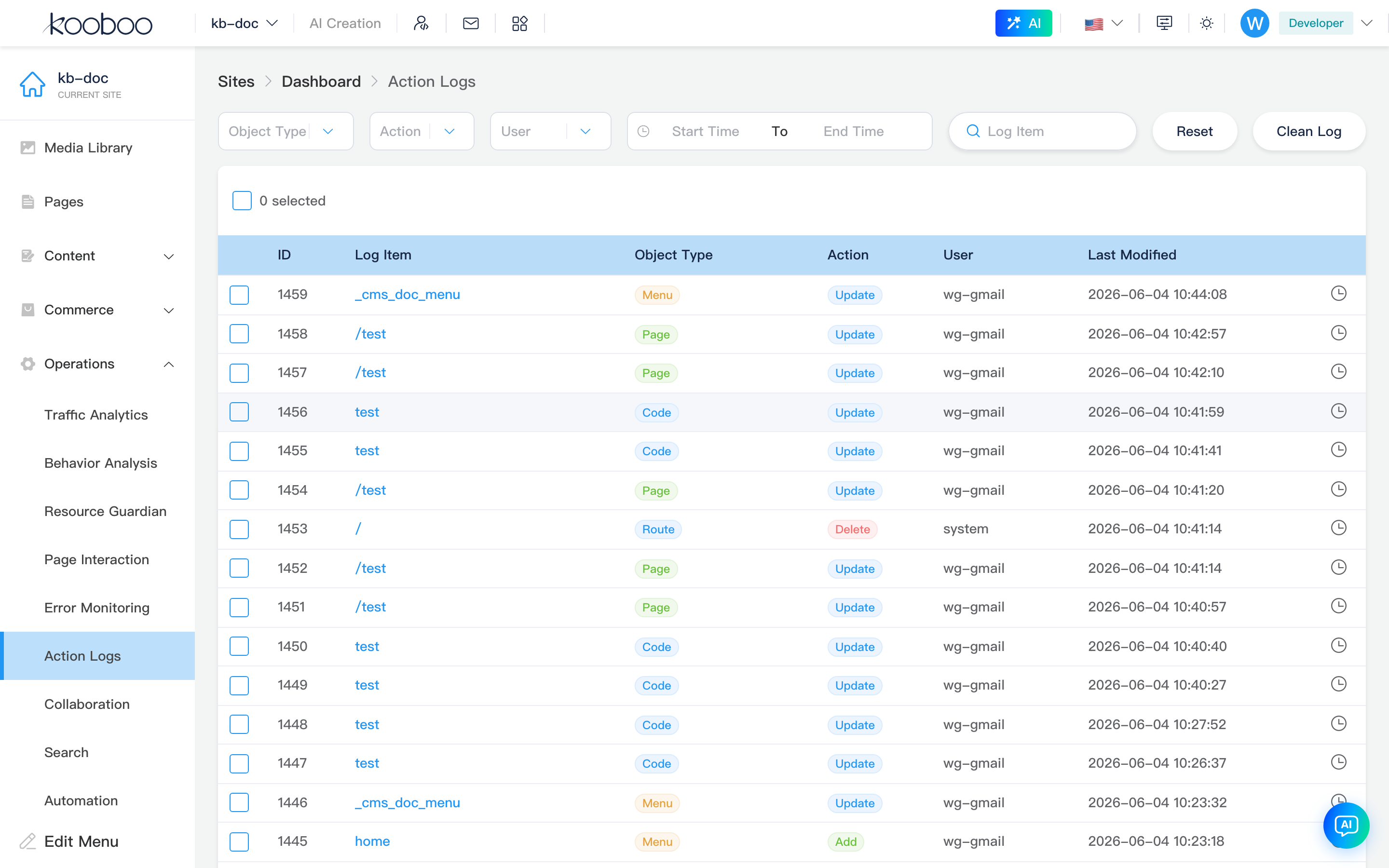This screenshot has width=1389, height=868.
Task: View history clock for log 1456
Action: click(x=1338, y=411)
